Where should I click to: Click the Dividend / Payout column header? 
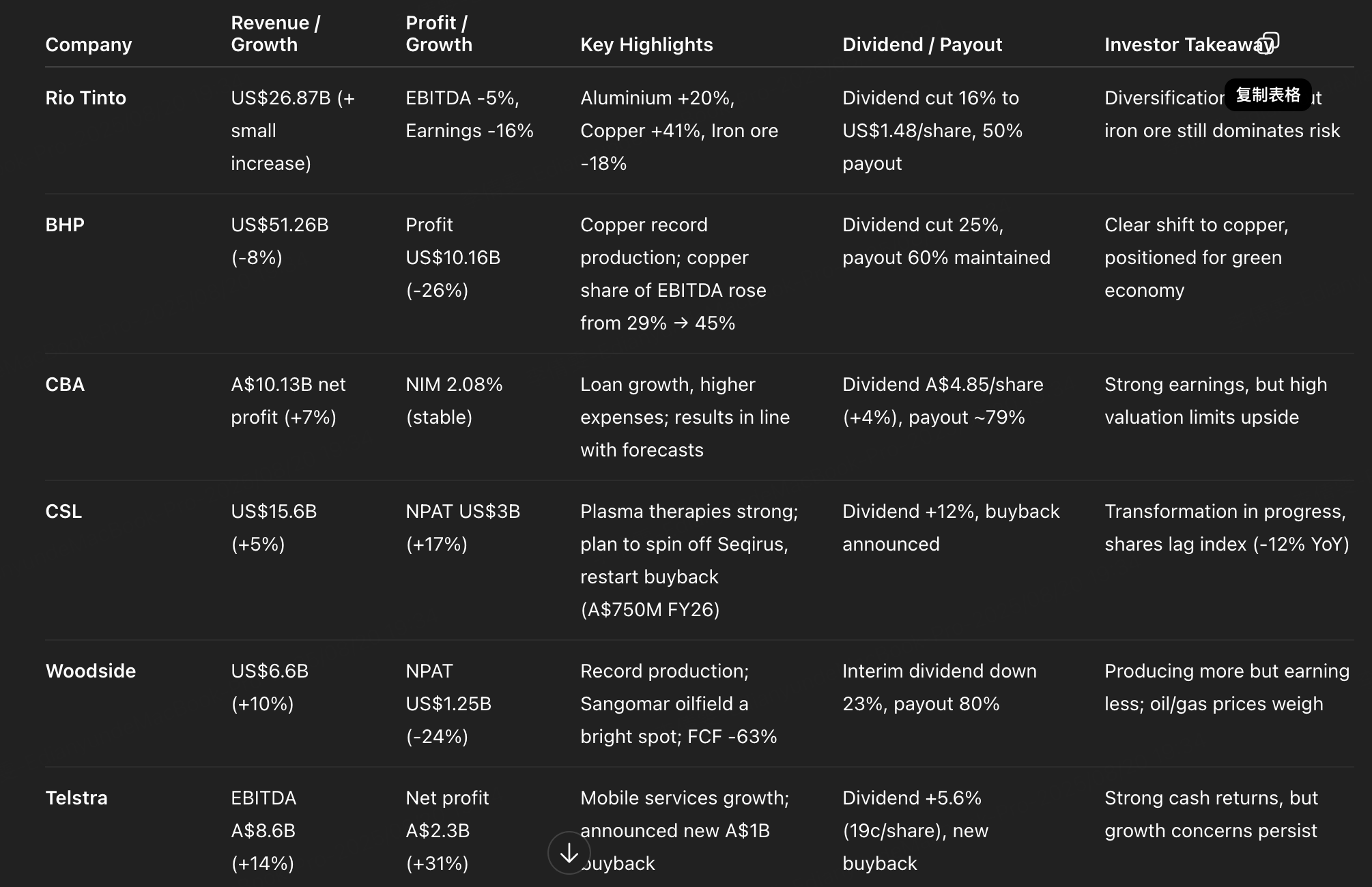click(x=921, y=45)
